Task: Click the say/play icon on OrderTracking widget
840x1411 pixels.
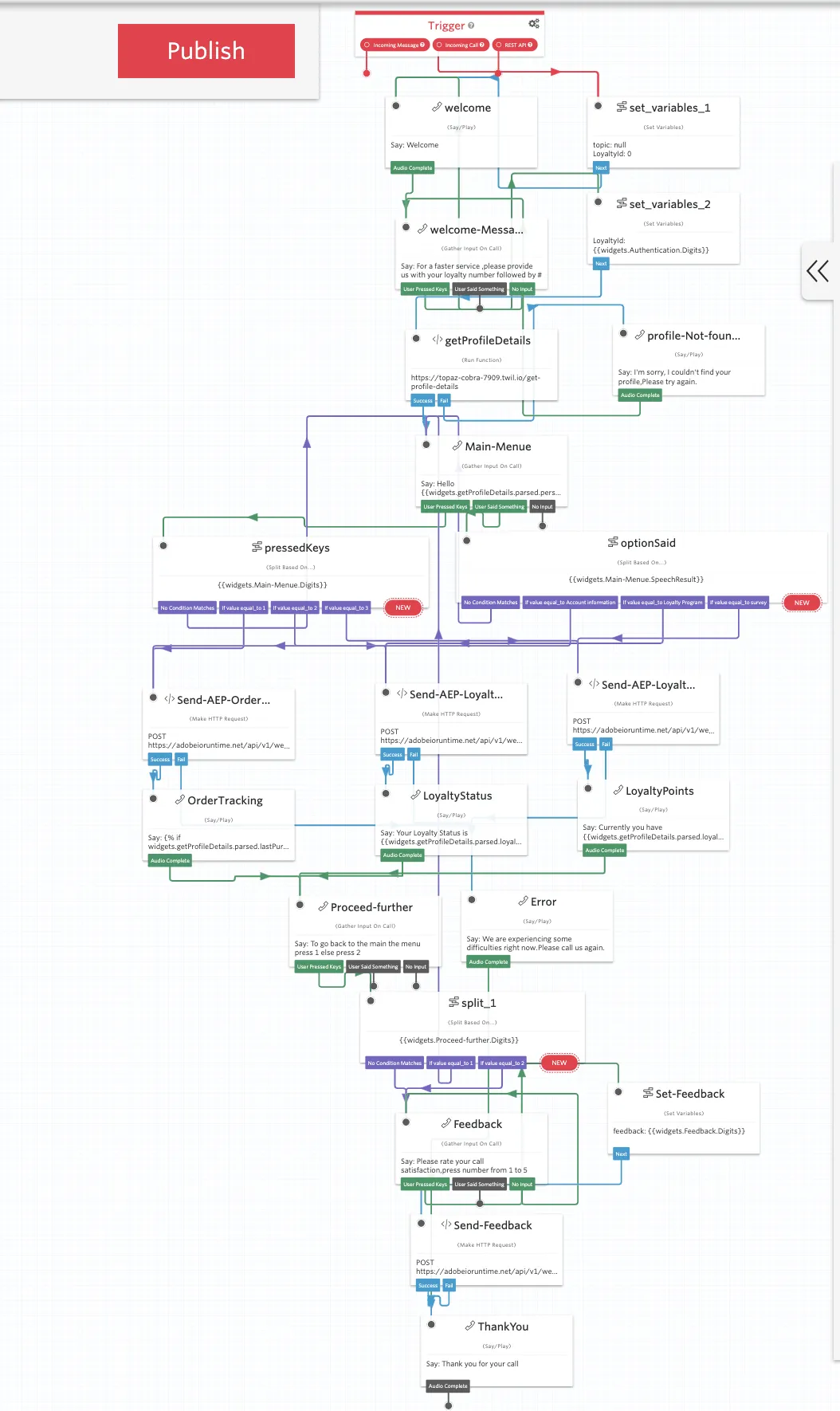Action: 180,800
